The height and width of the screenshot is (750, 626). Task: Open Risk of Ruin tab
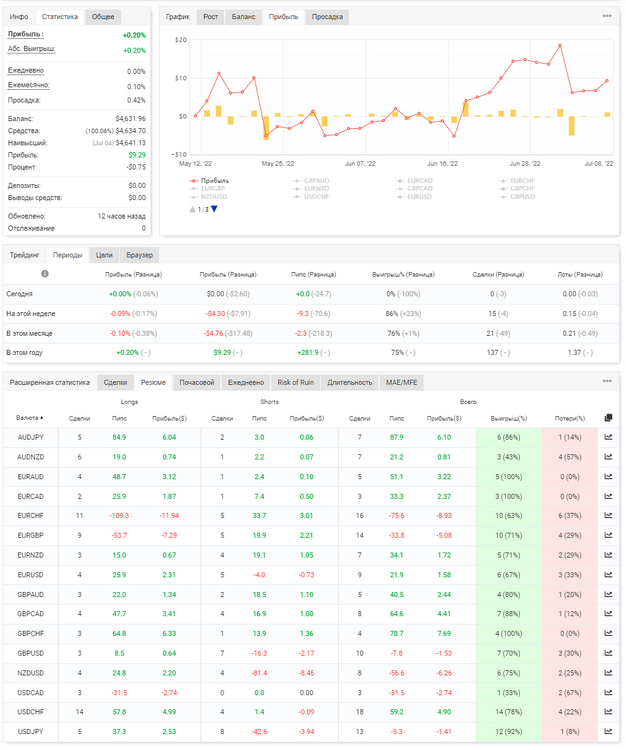pyautogui.click(x=296, y=382)
